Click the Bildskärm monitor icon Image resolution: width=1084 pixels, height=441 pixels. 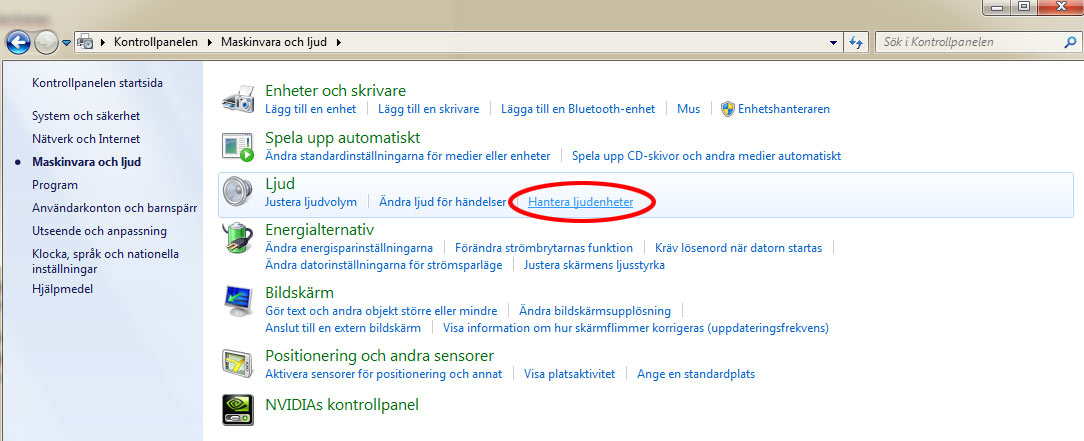(238, 301)
